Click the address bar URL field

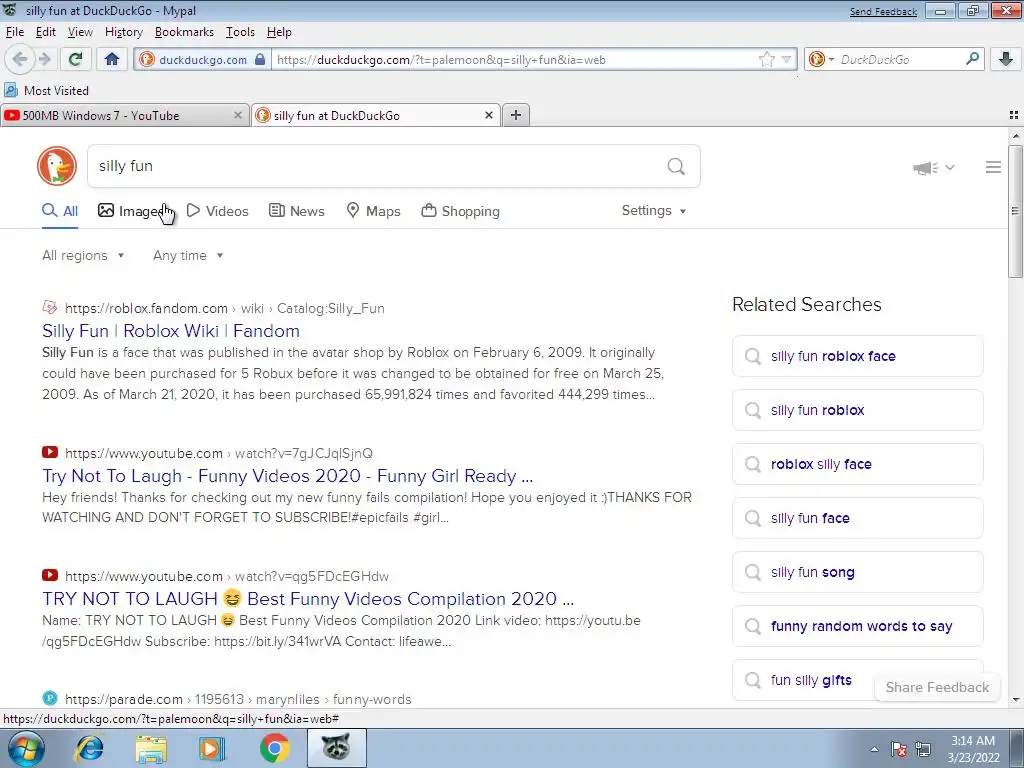coord(515,59)
